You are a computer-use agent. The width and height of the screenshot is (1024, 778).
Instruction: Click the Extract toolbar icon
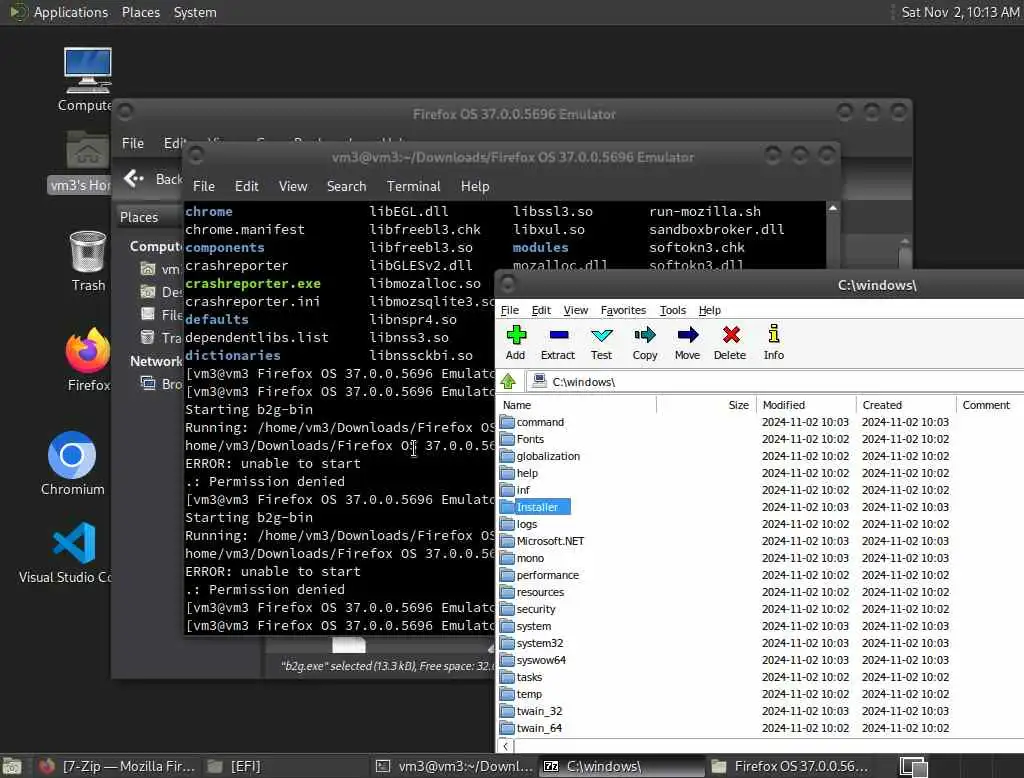(558, 342)
